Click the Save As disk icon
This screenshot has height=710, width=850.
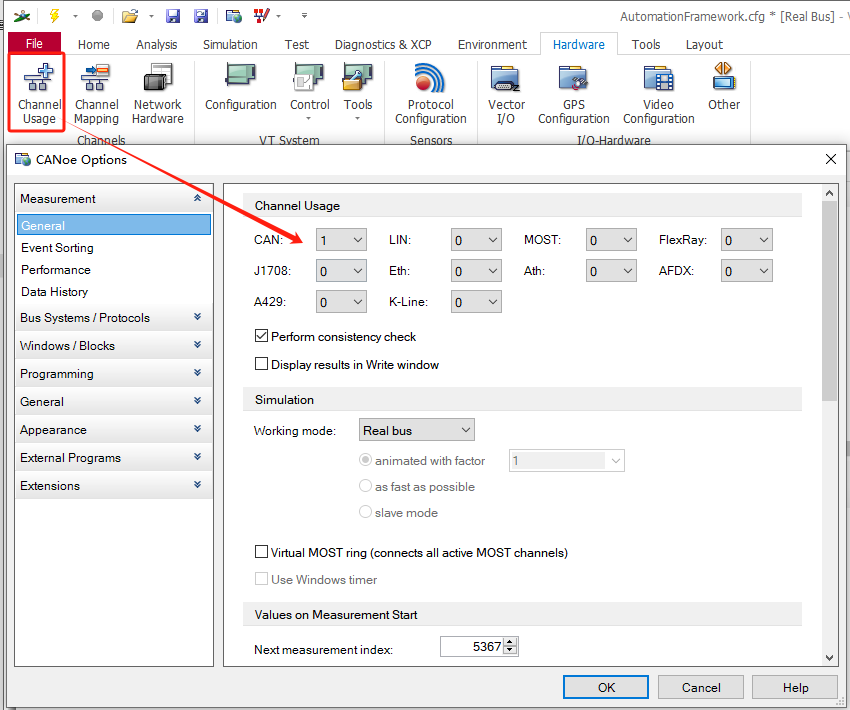tap(201, 16)
